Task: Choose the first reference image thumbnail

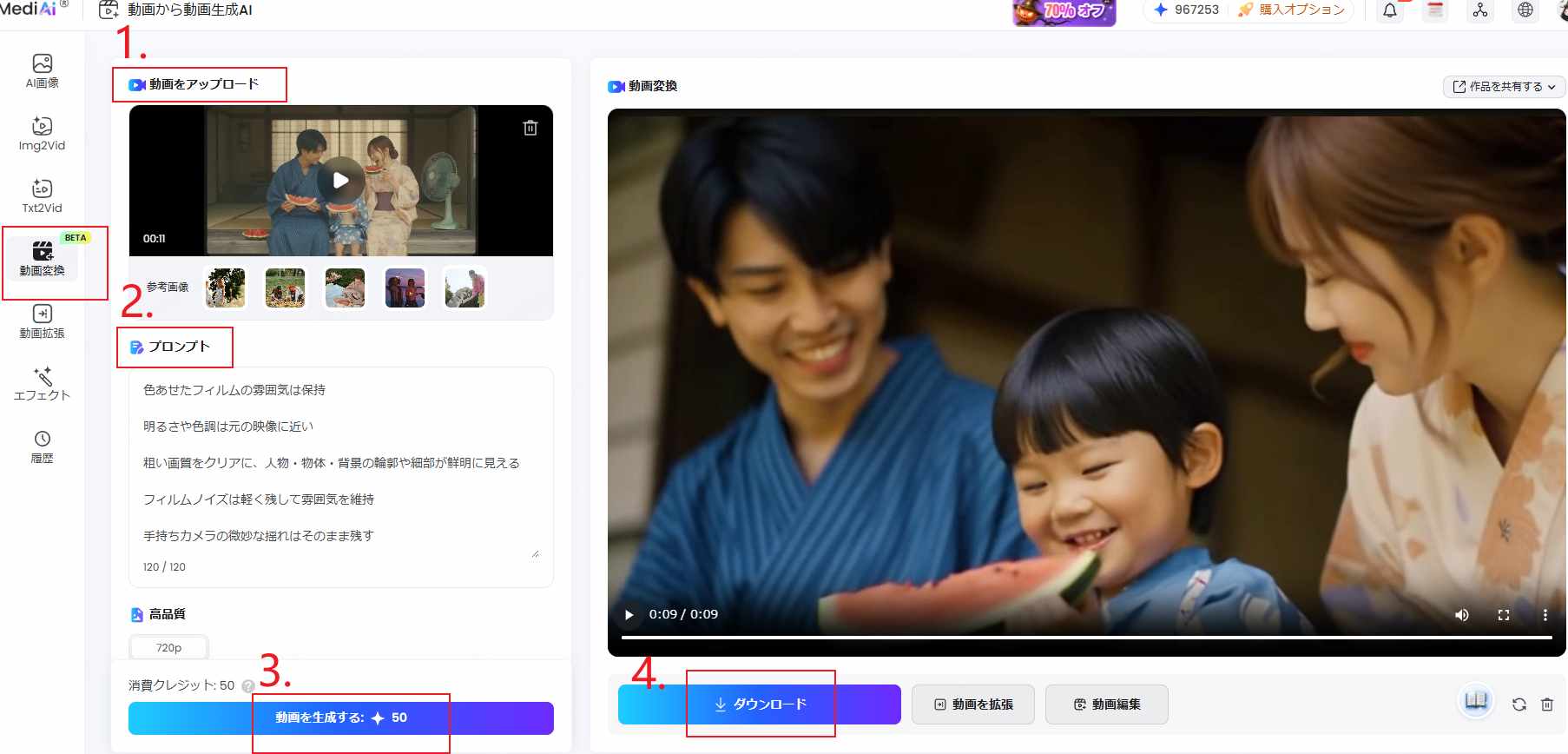Action: (226, 288)
